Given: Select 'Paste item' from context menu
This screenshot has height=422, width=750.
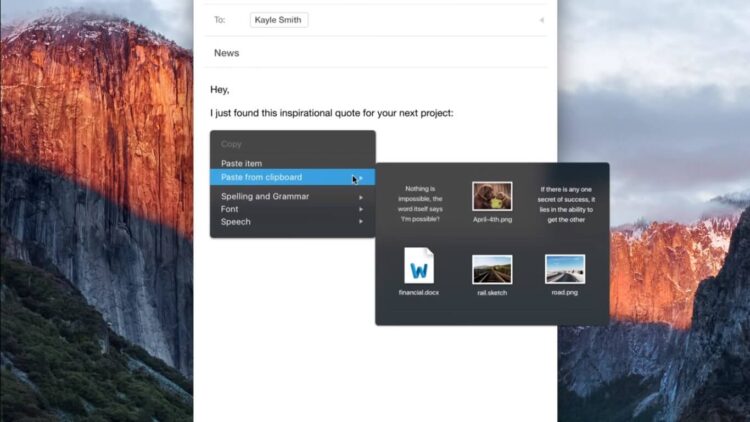Looking at the screenshot, I should pos(241,163).
